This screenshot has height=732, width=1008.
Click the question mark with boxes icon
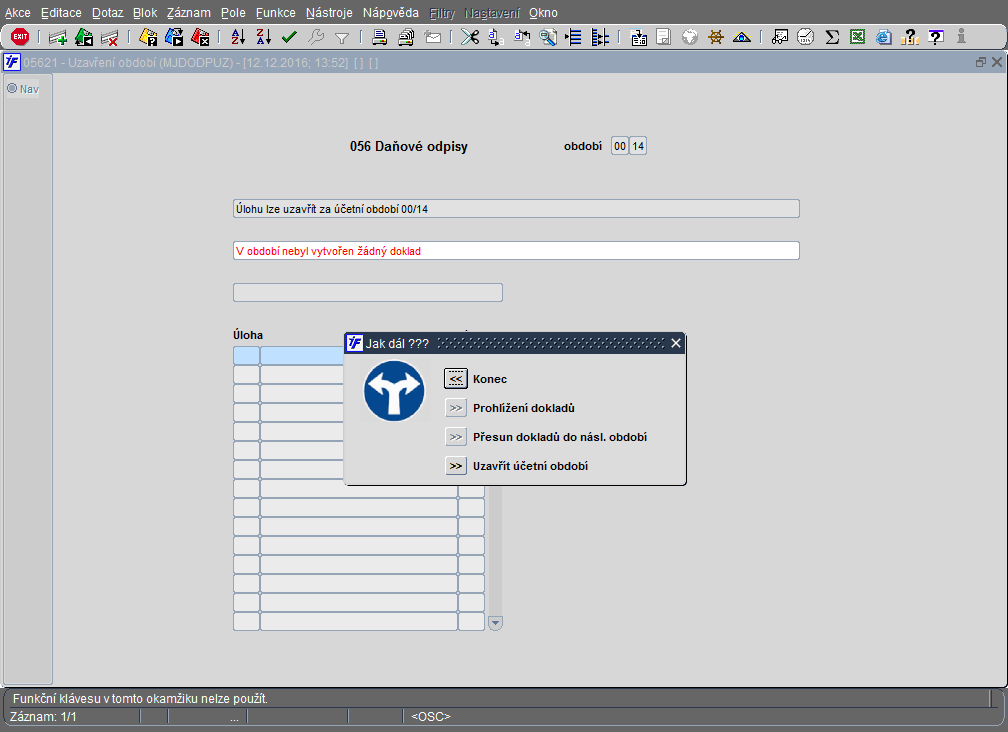coord(910,37)
